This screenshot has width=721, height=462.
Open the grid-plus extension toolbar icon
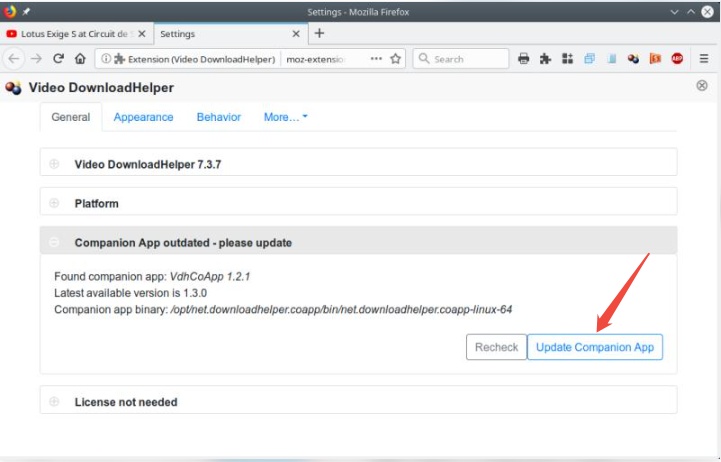click(x=567, y=59)
